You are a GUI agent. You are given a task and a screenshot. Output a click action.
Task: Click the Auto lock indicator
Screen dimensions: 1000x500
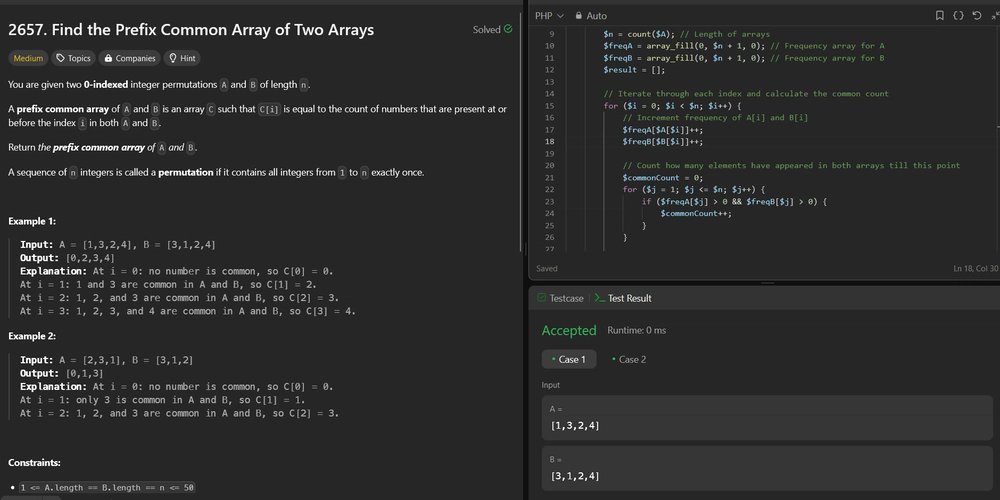click(x=591, y=15)
